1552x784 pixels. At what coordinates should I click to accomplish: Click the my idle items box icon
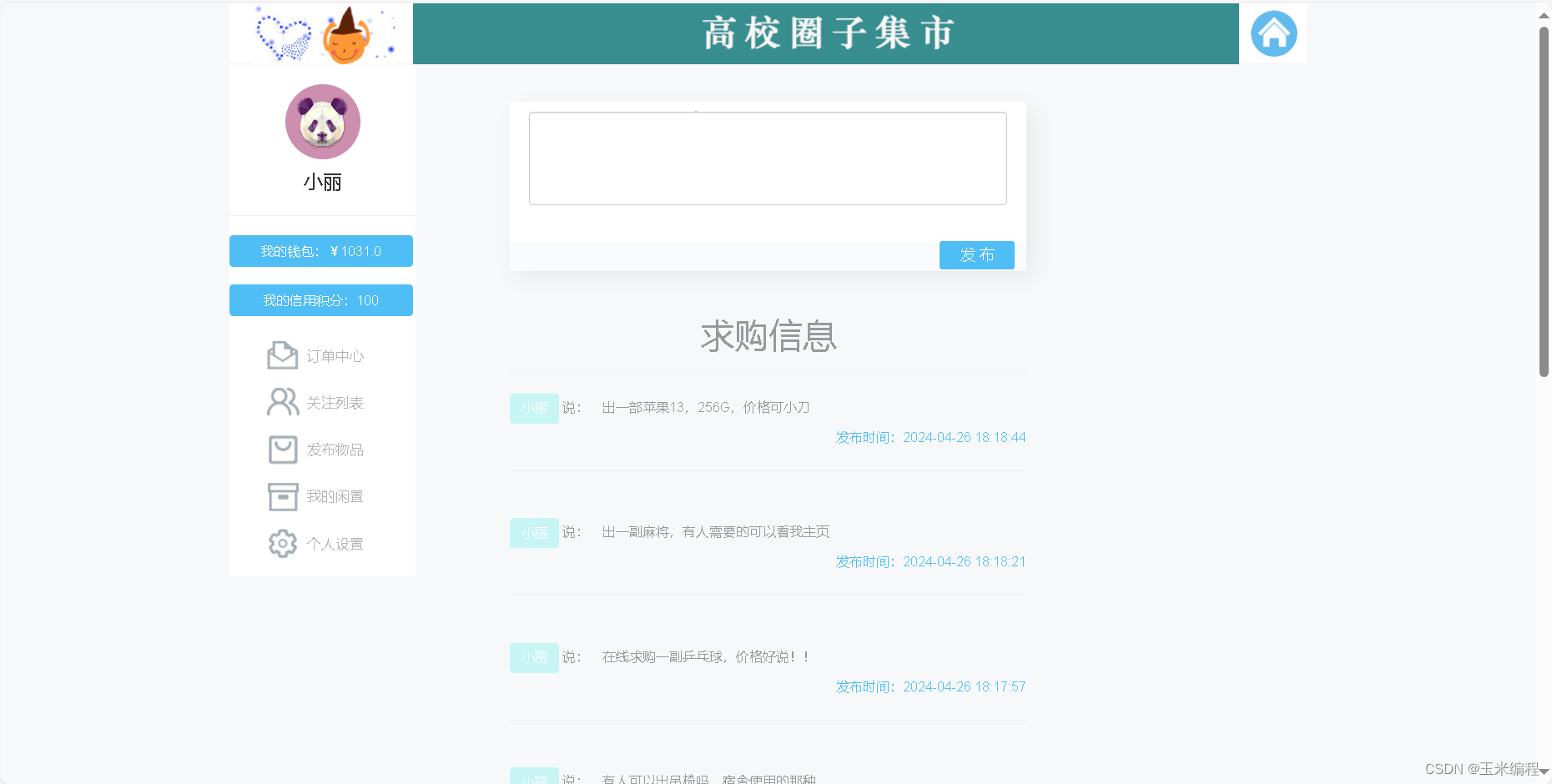[x=283, y=496]
